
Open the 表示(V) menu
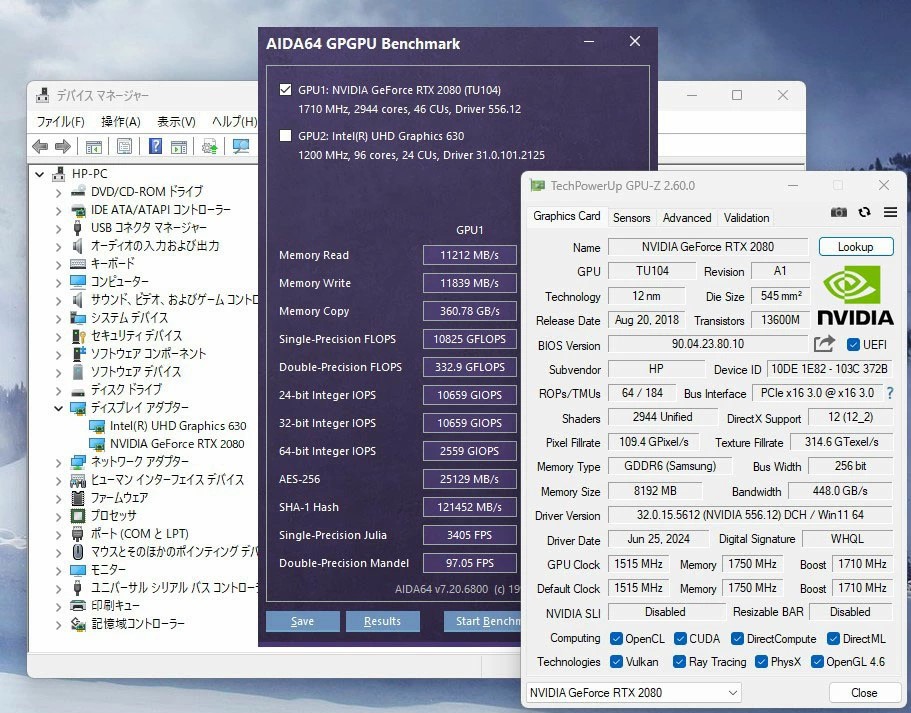[176, 121]
